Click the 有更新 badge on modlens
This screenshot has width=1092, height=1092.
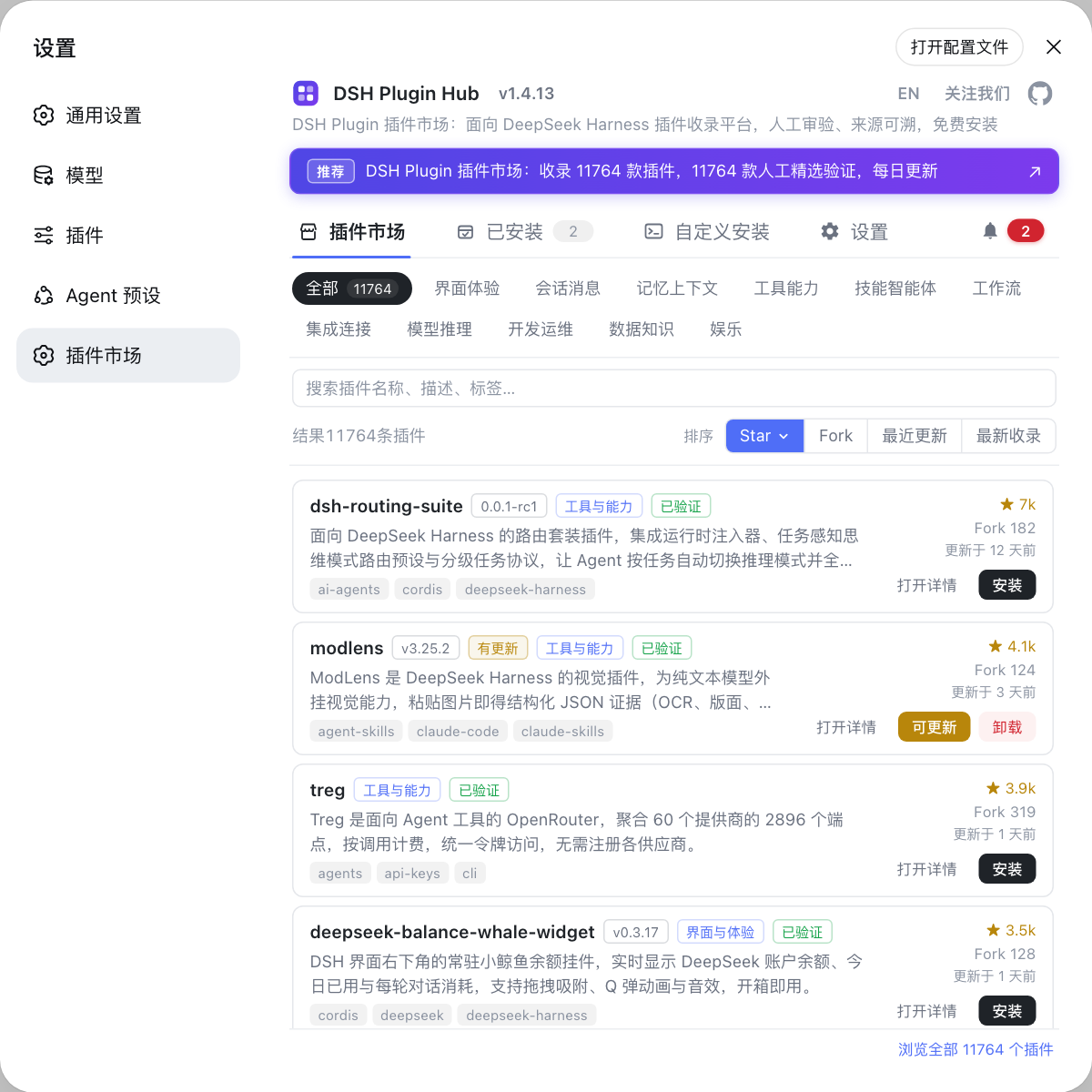[x=498, y=648]
